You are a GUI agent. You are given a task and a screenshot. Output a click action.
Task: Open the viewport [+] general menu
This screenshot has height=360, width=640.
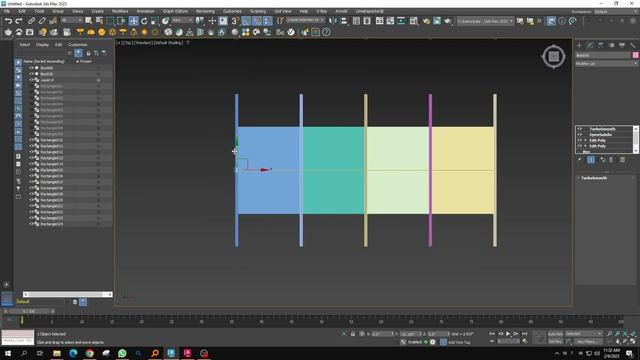(118, 42)
